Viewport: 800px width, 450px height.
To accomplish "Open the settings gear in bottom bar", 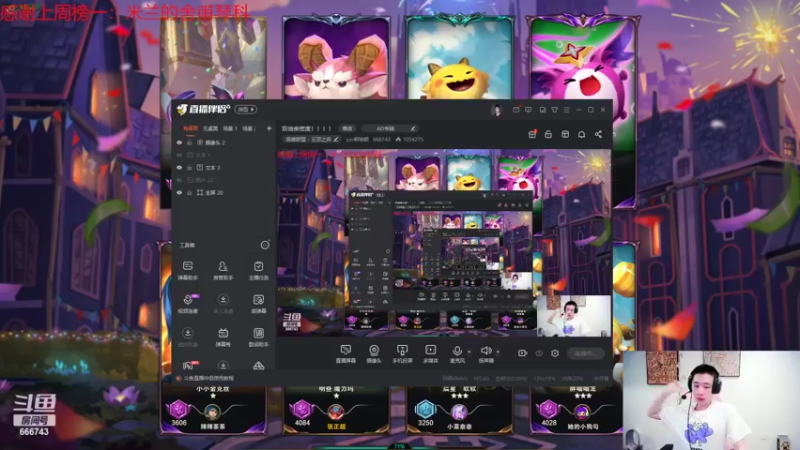I will (555, 353).
